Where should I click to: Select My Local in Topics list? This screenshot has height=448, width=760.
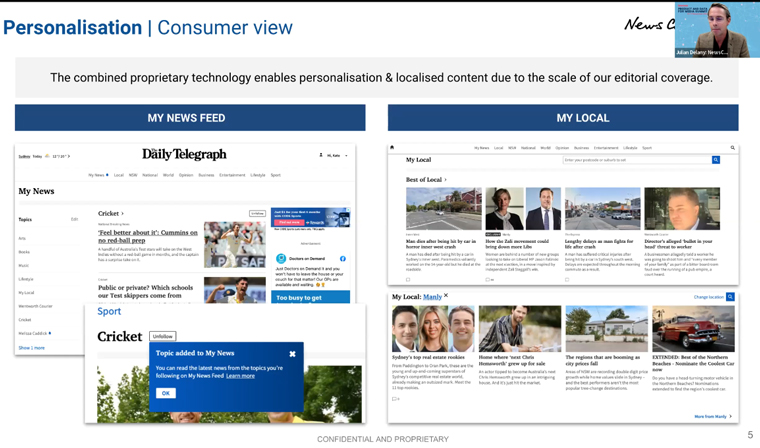pyautogui.click(x=26, y=293)
